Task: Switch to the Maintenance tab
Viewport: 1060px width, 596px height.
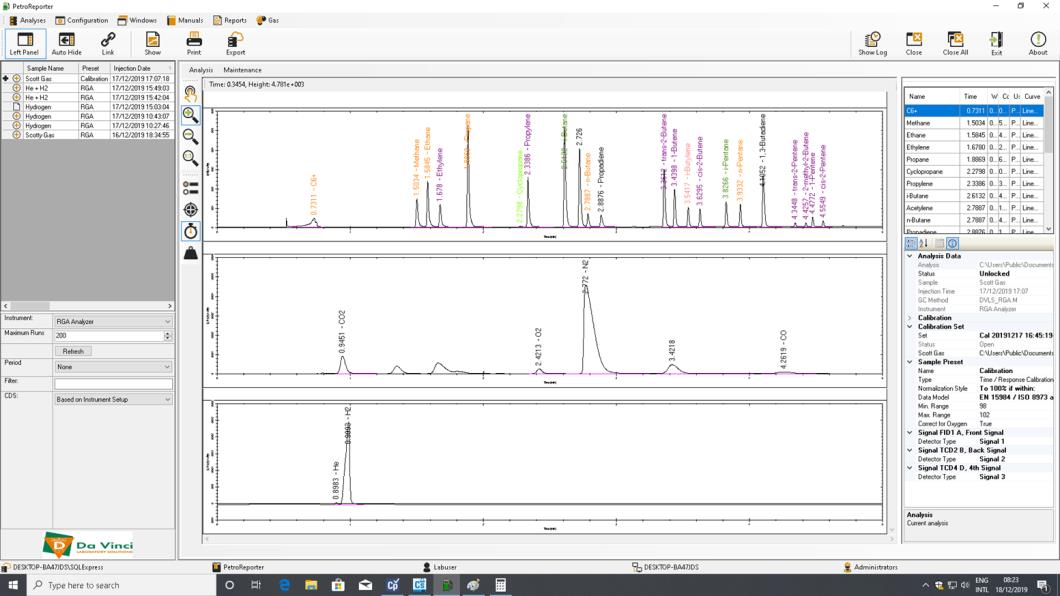Action: point(241,70)
